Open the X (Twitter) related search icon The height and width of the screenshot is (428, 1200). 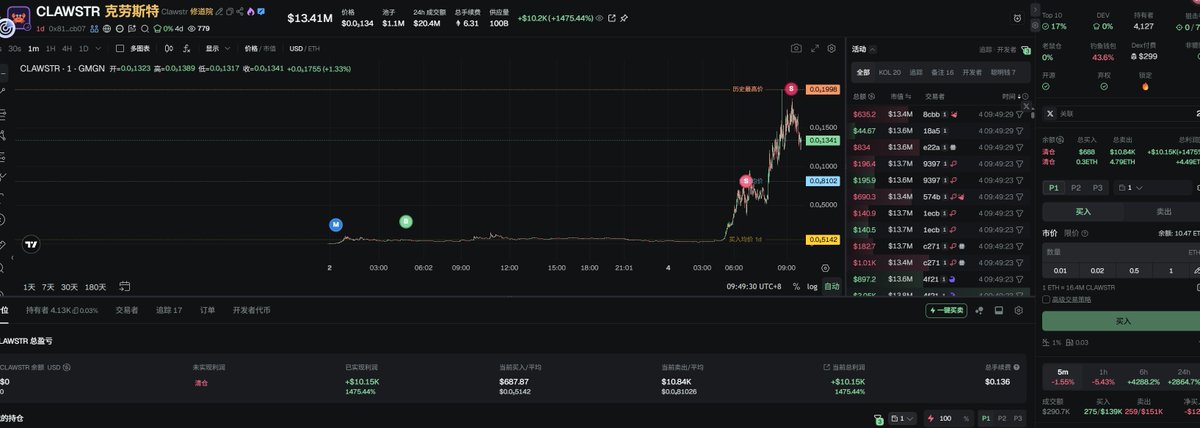(1050, 113)
